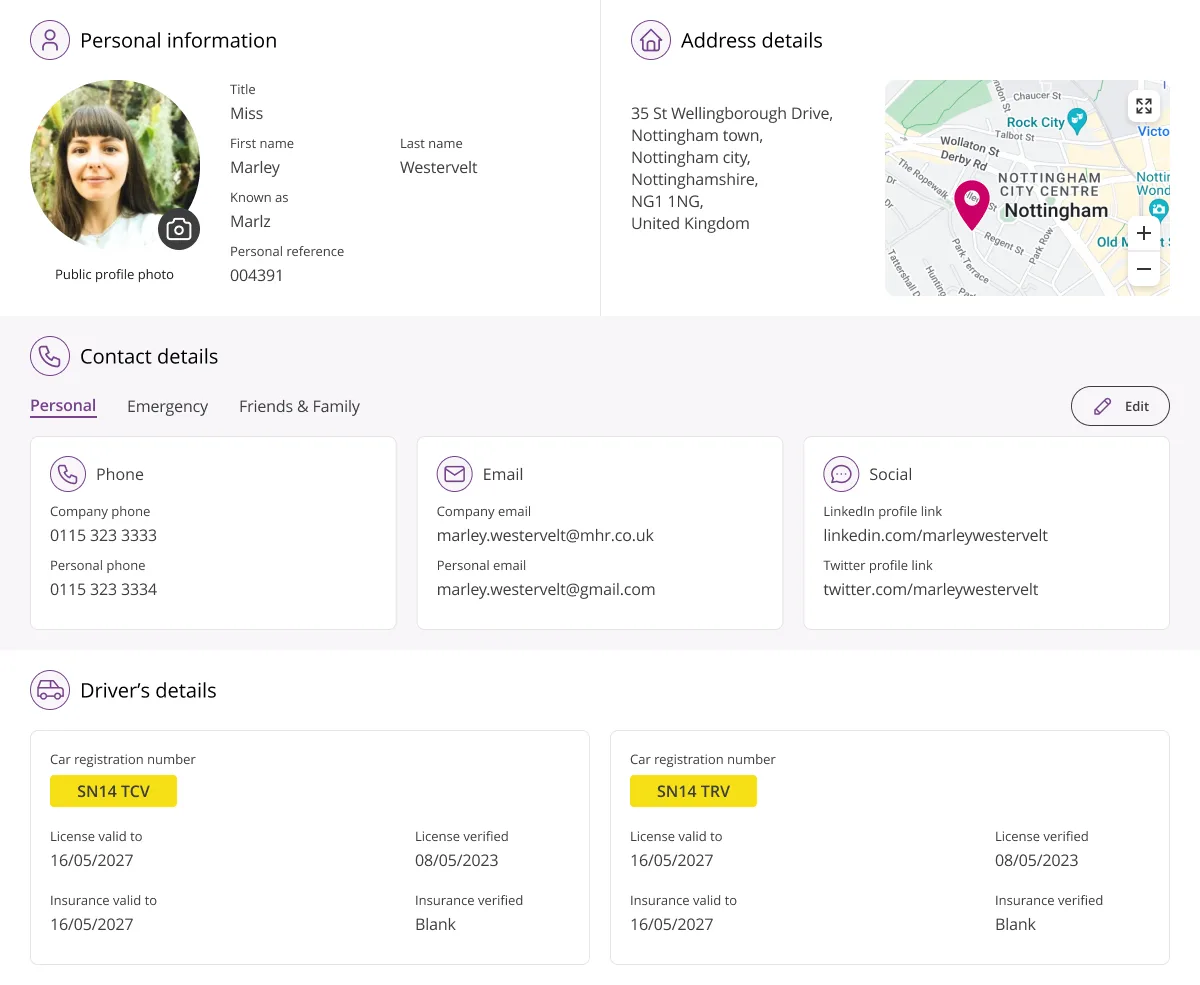Open the Friends & Family tab
Viewport: 1200px width, 985px height.
[299, 406]
